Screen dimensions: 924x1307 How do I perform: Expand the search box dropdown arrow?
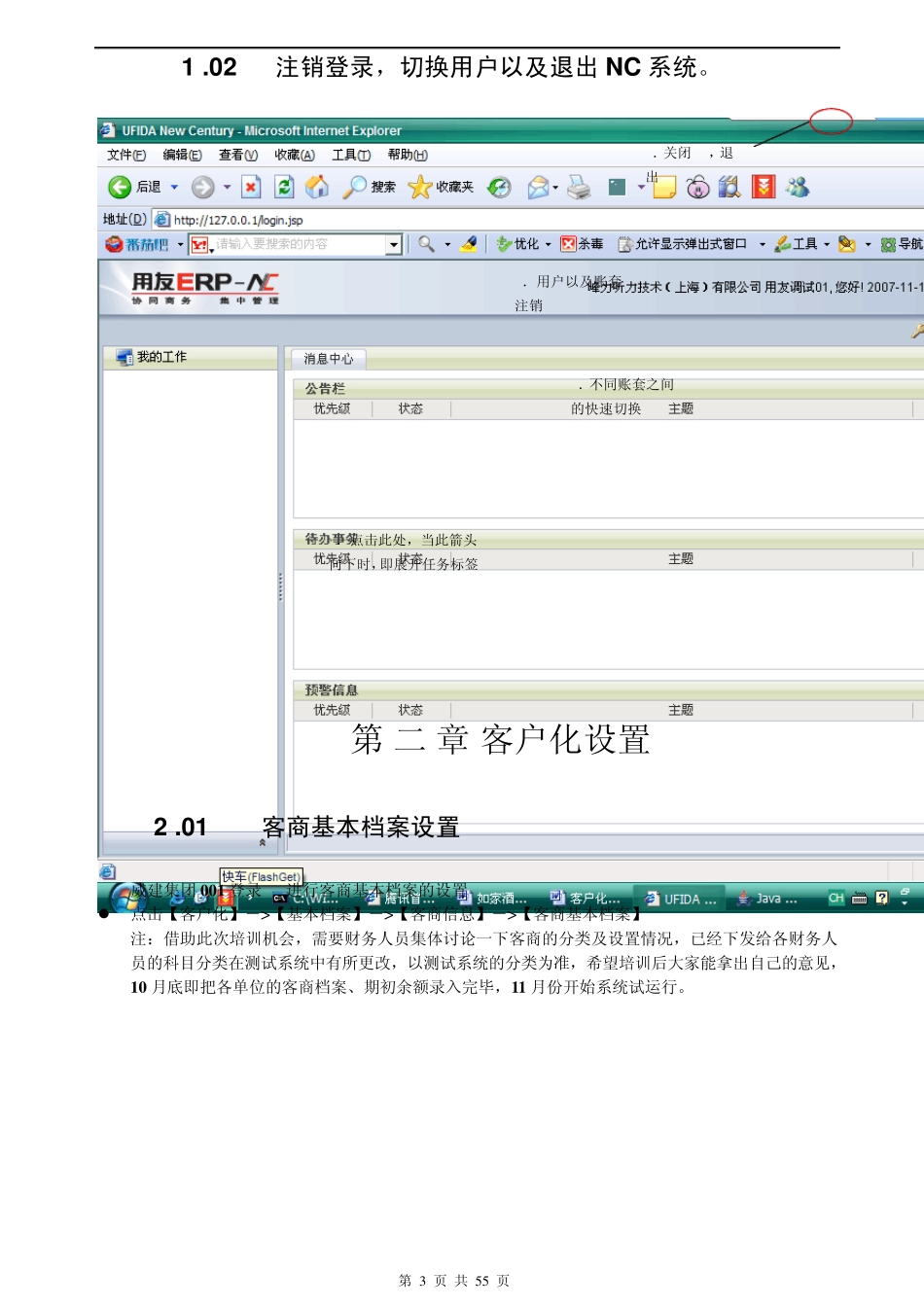pyautogui.click(x=394, y=245)
